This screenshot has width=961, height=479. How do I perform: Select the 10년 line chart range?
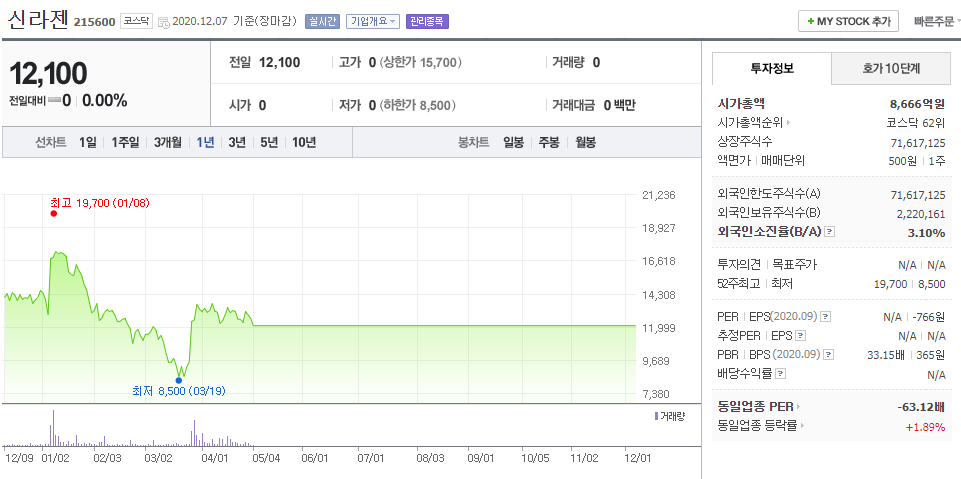tap(304, 143)
